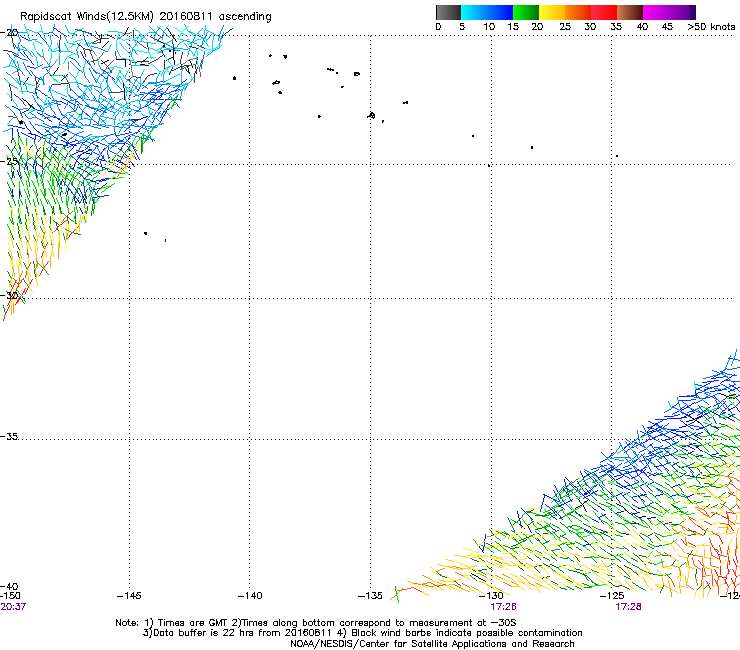The height and width of the screenshot is (650, 740).
Task: Click the '-125' longitude axis label
Action: point(612,596)
